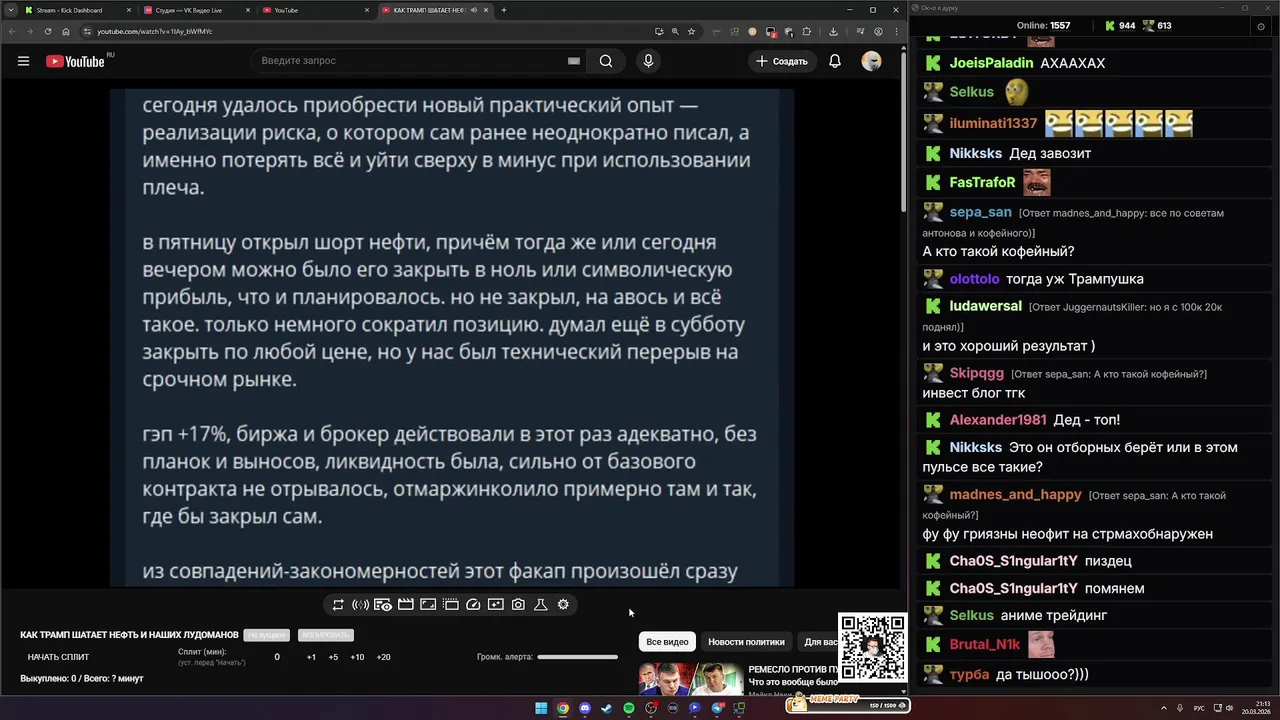Open Steam from the taskbar
Screen dimensions: 1280x720
[x=607, y=708]
